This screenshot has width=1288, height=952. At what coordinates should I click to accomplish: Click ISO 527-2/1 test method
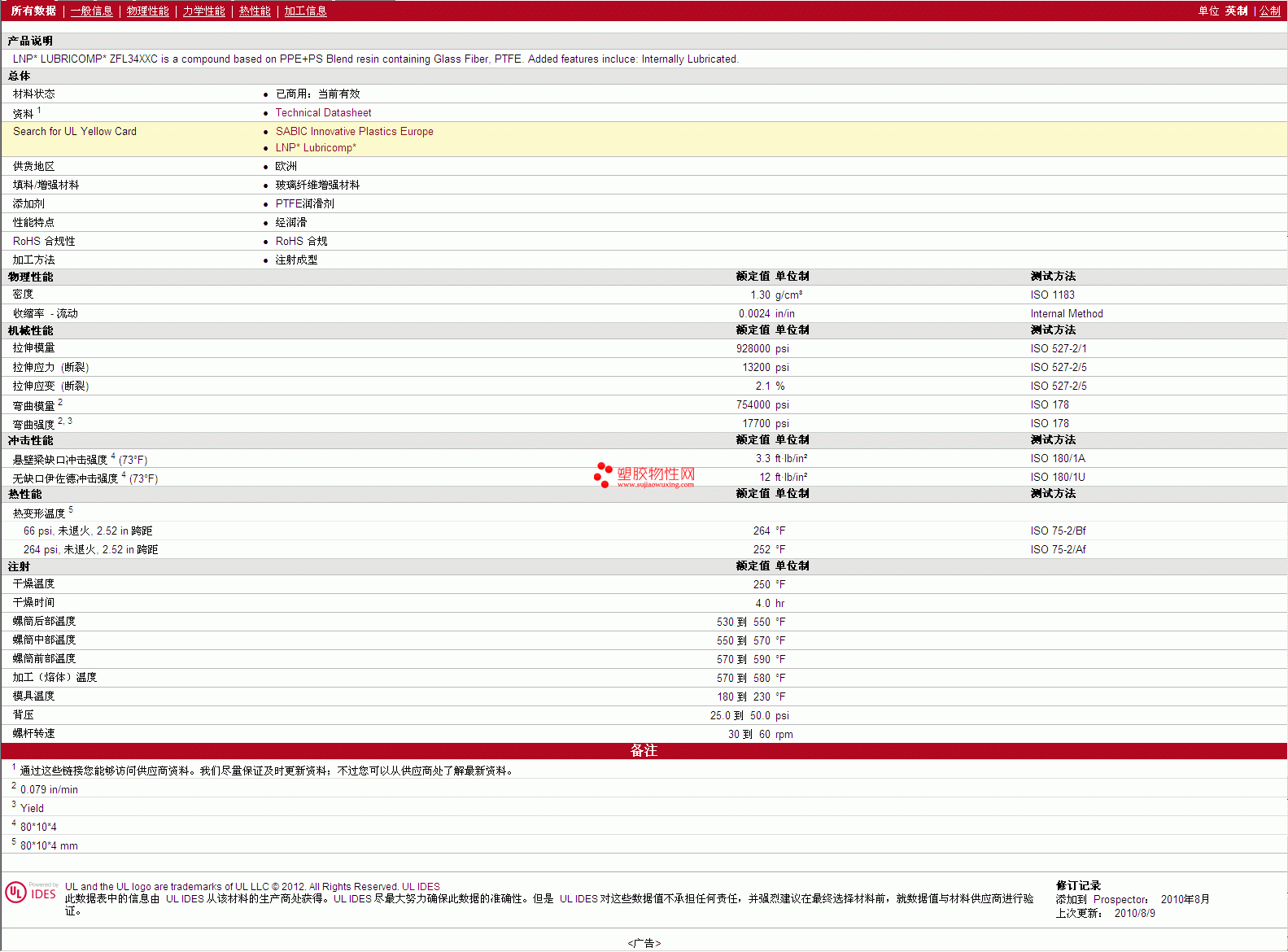click(1058, 349)
